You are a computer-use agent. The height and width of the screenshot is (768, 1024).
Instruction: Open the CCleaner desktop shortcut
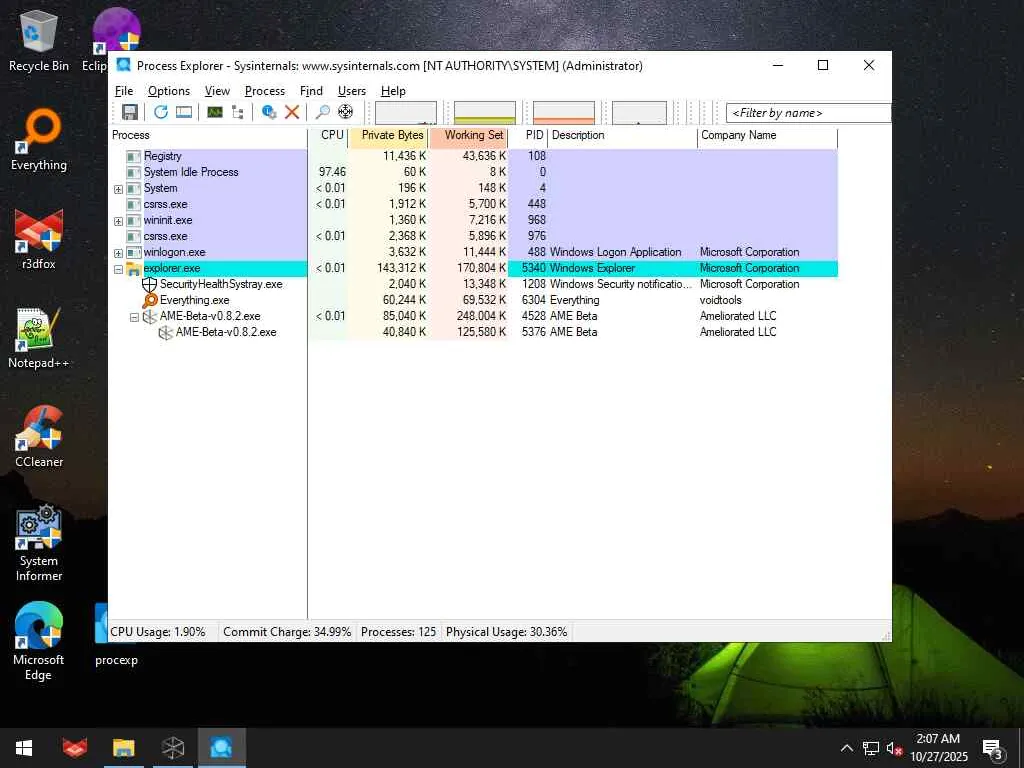39,436
